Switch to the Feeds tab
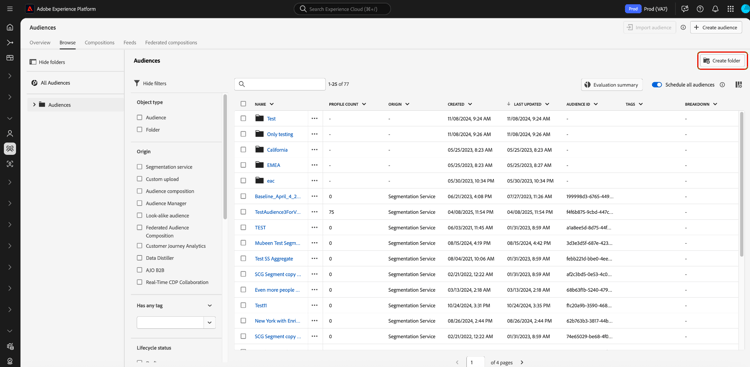Screen dimensions: 750x367 pos(130,43)
